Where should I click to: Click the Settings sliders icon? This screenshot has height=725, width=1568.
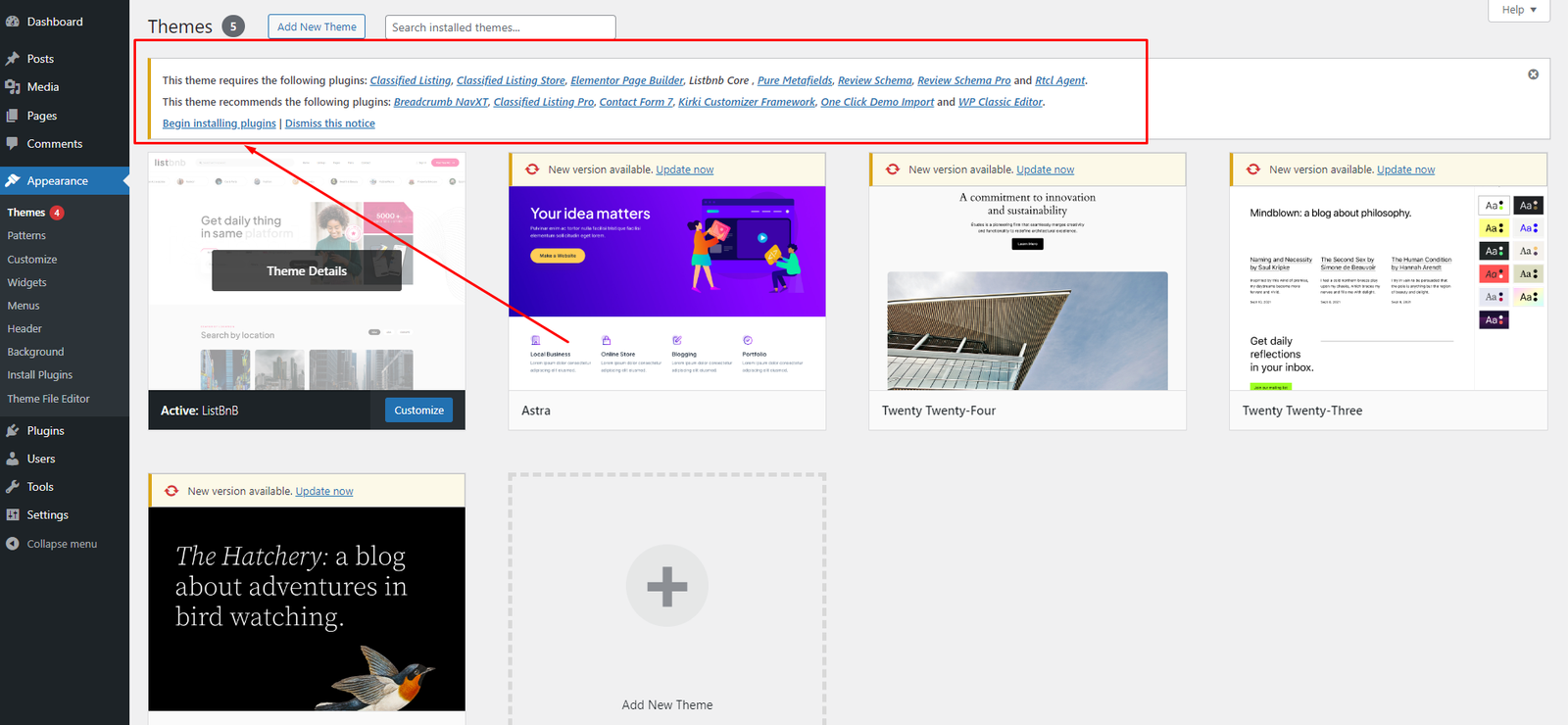click(x=13, y=515)
